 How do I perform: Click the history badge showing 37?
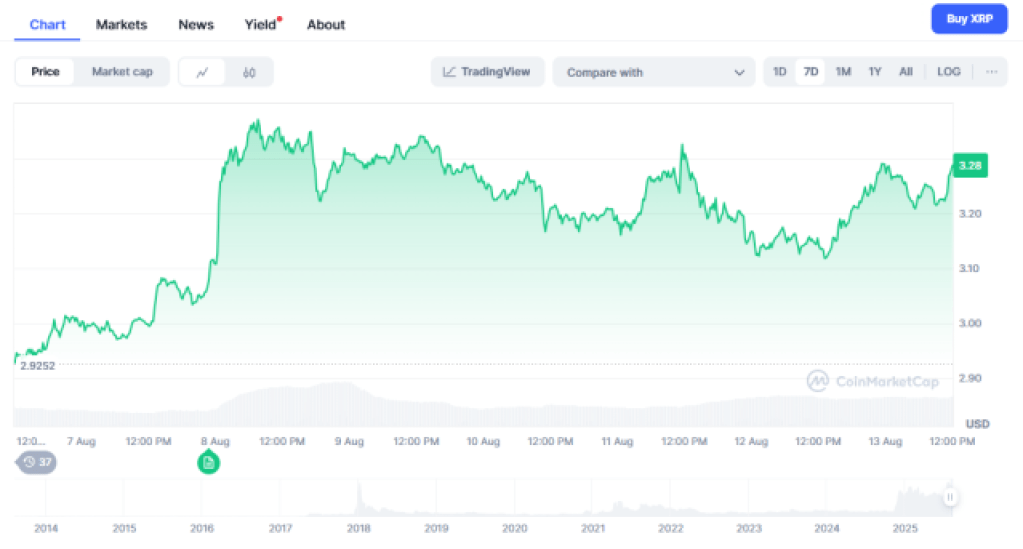[37, 462]
